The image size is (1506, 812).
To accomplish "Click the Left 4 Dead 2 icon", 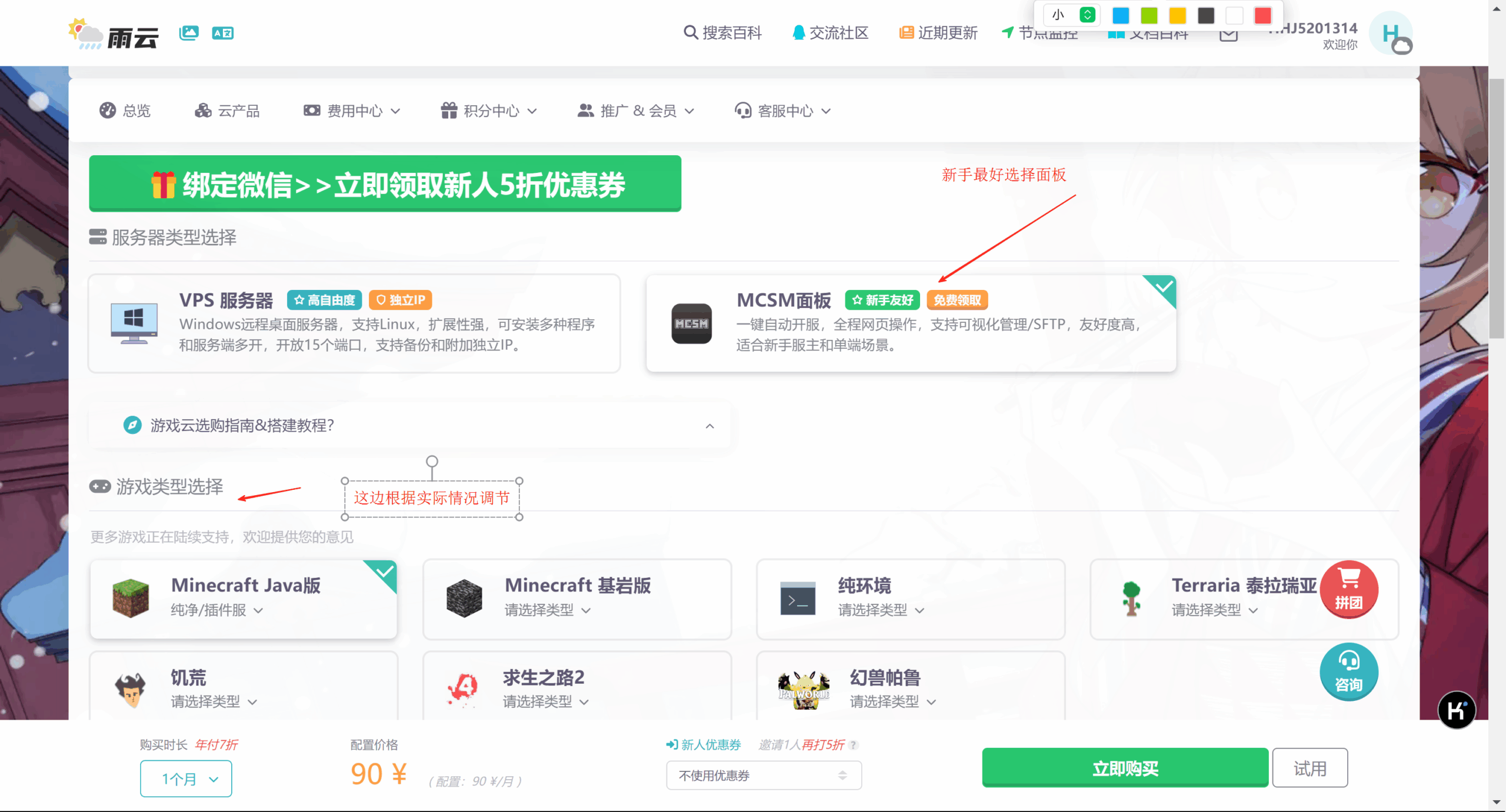I will coord(464,690).
